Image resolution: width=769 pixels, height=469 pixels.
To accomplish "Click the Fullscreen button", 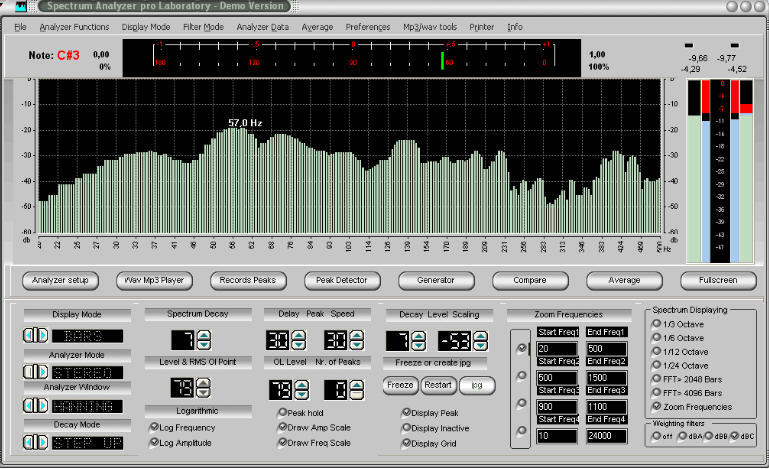I will point(718,281).
